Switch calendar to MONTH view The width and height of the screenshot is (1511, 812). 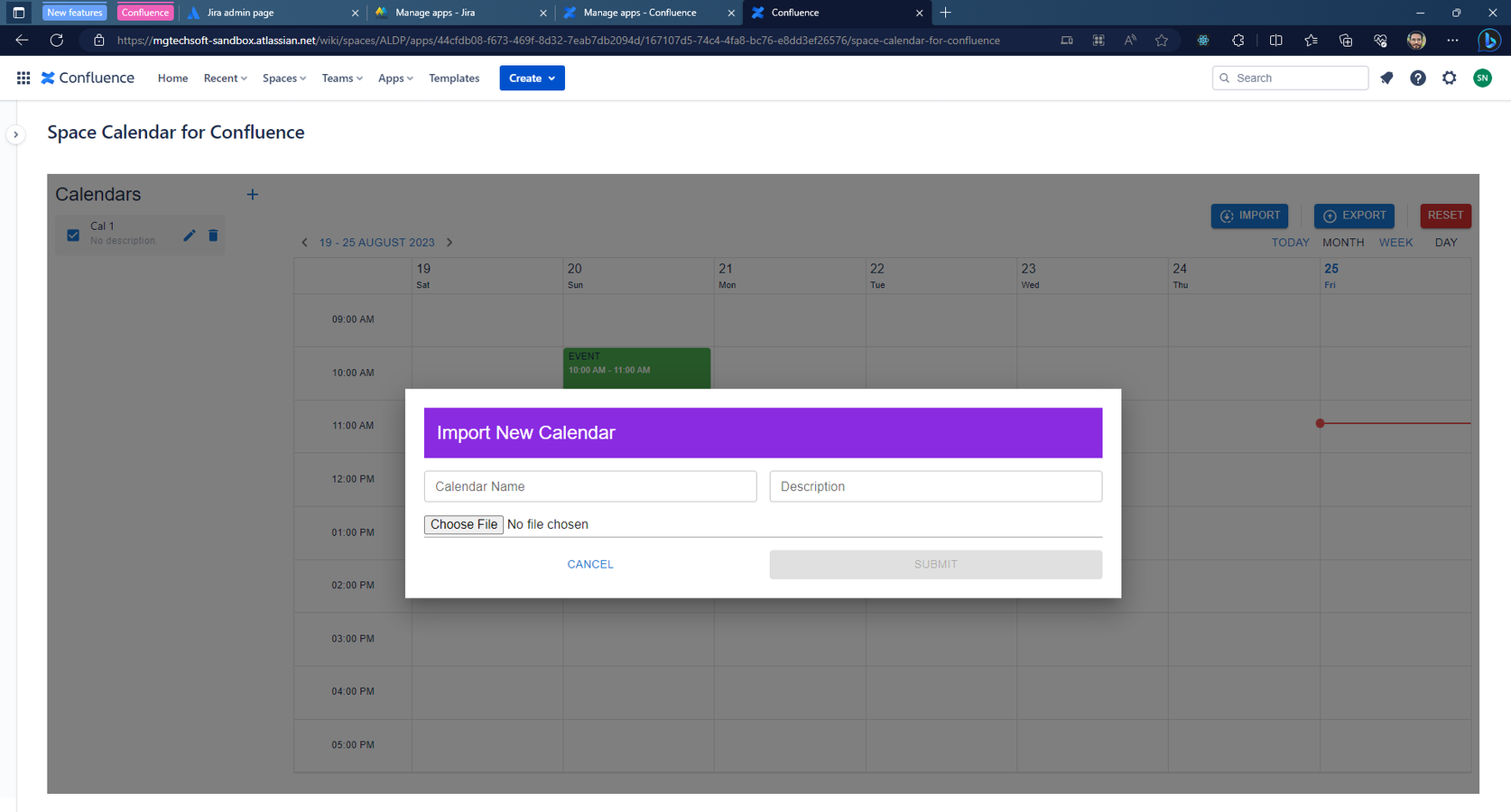pos(1343,243)
